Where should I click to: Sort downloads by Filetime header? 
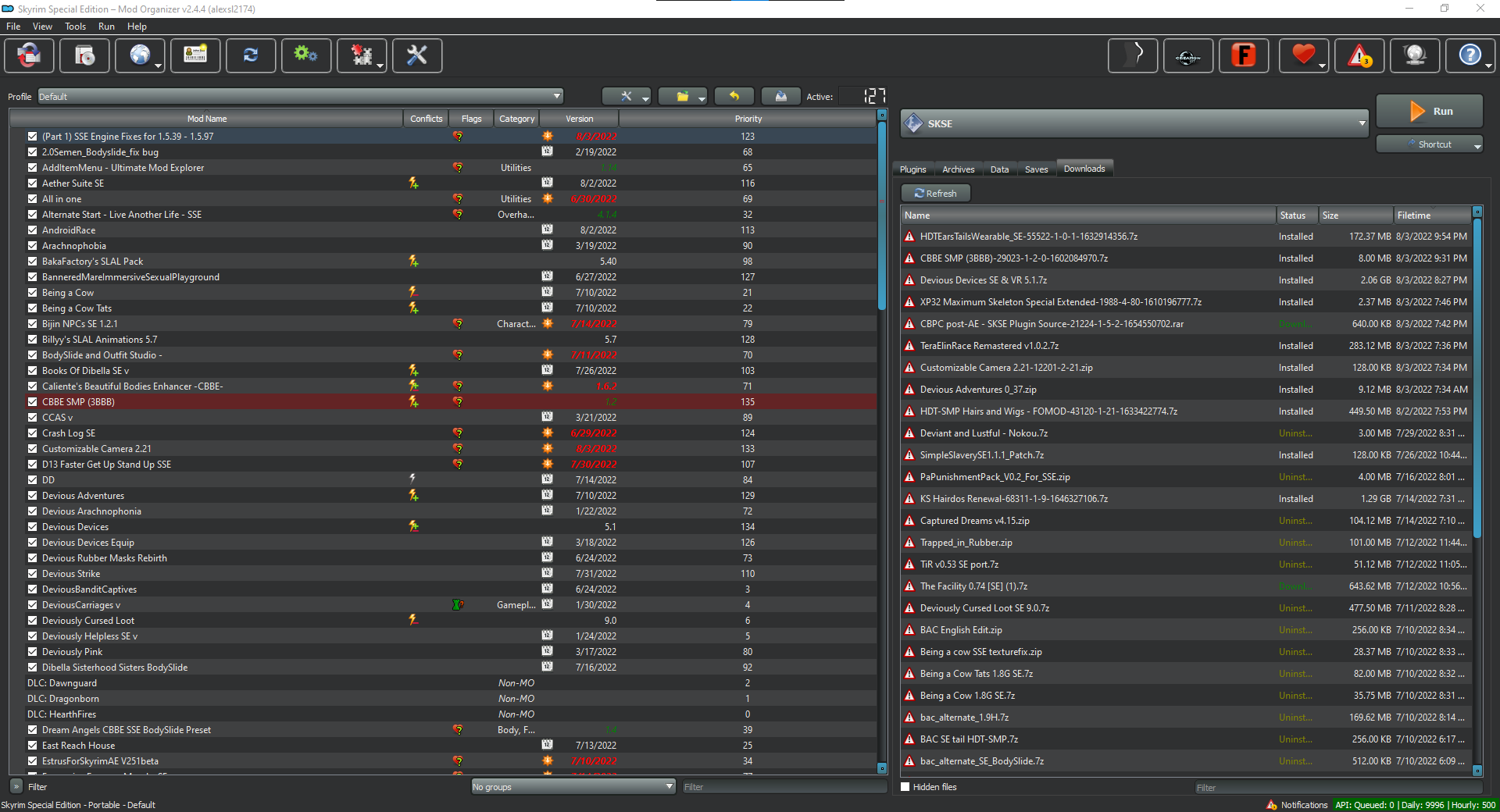coord(1432,215)
